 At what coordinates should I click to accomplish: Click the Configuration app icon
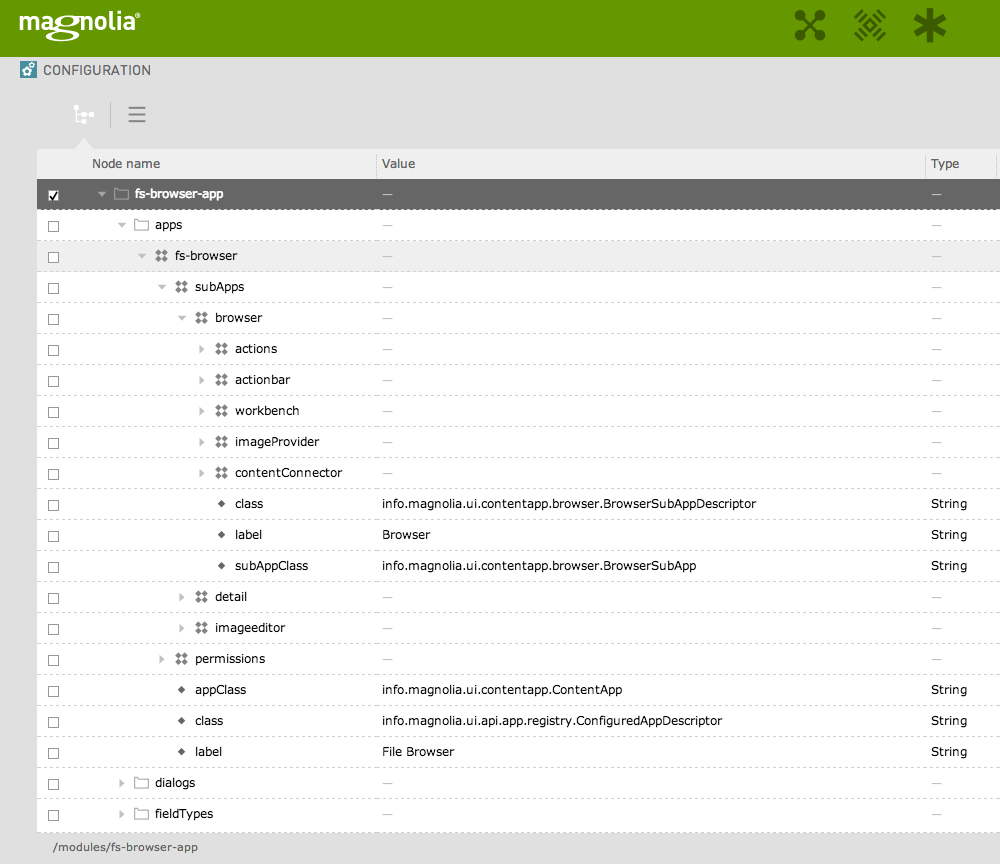coord(28,70)
